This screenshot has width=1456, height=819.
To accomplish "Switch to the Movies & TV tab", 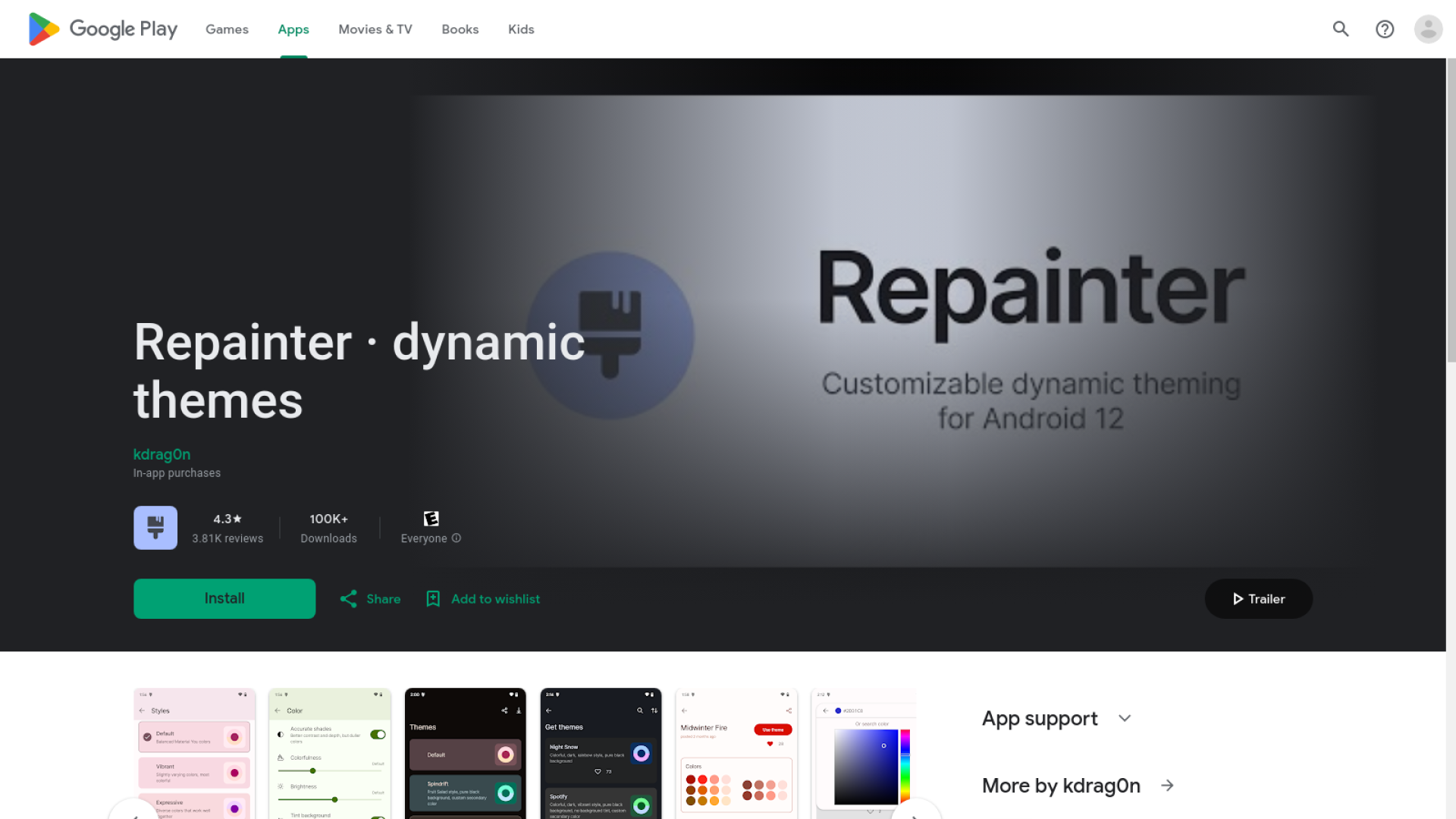I will (375, 29).
